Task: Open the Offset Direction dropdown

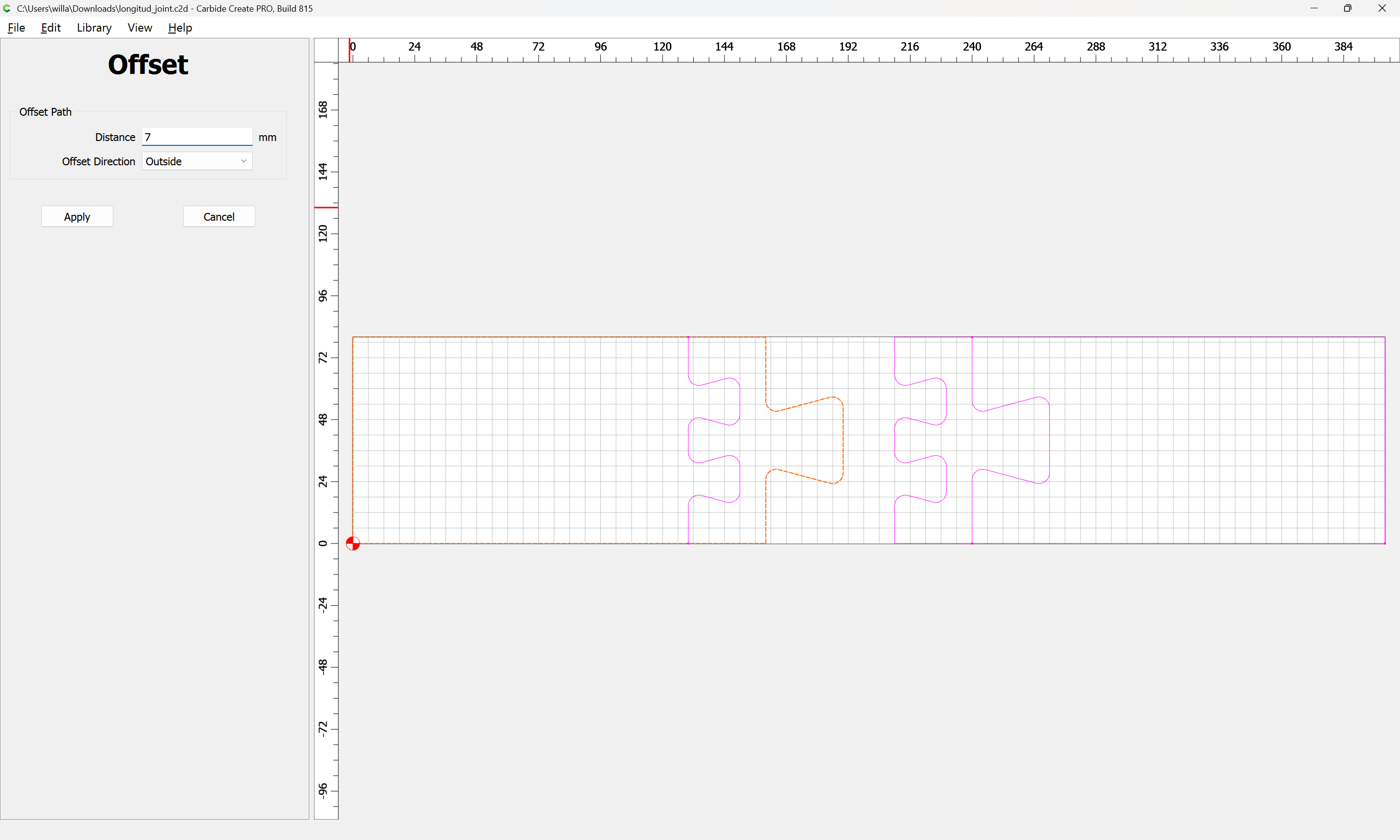Action: (x=197, y=161)
